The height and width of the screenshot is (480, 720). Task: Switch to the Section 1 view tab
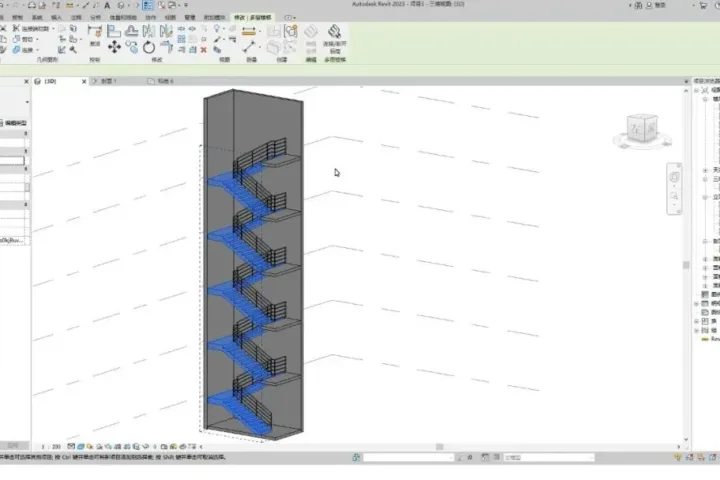pyautogui.click(x=109, y=81)
